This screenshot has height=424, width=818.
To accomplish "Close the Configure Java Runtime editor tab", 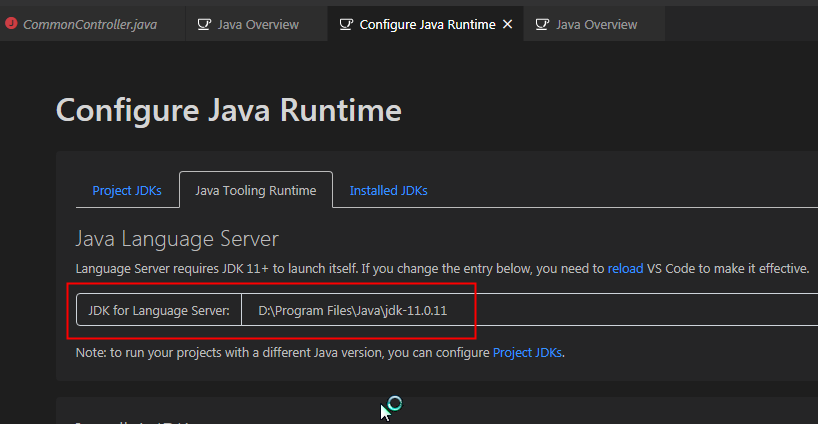I will [507, 24].
